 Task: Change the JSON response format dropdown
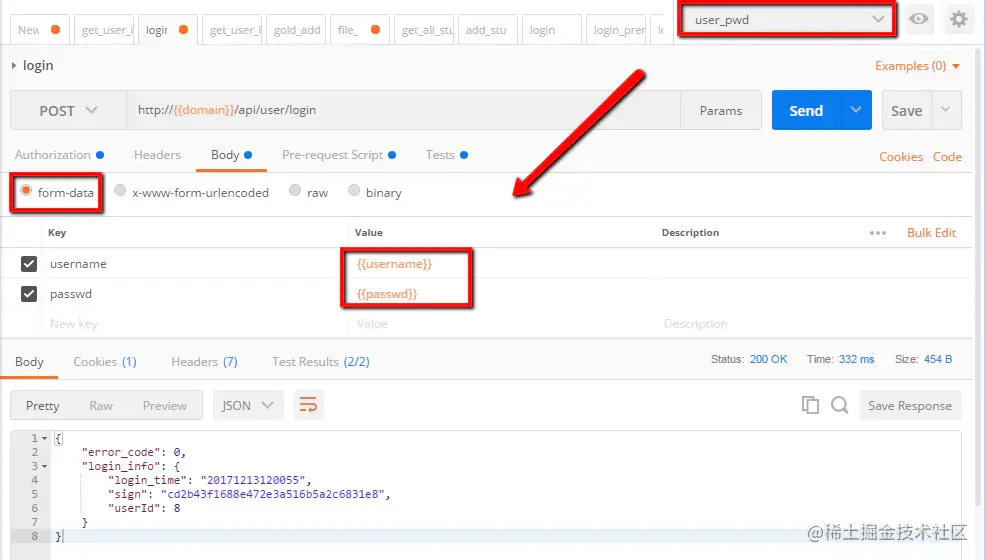click(x=248, y=405)
